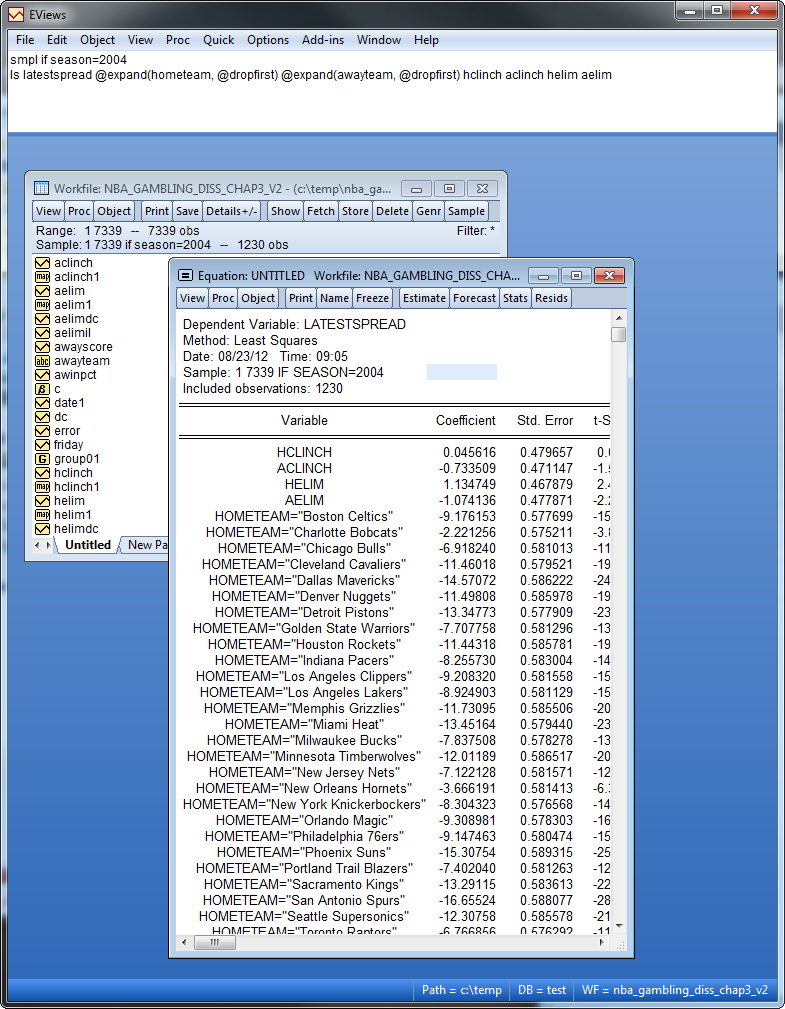Click Sample in the workfile toolbar
This screenshot has height=1009, width=785.
click(466, 211)
